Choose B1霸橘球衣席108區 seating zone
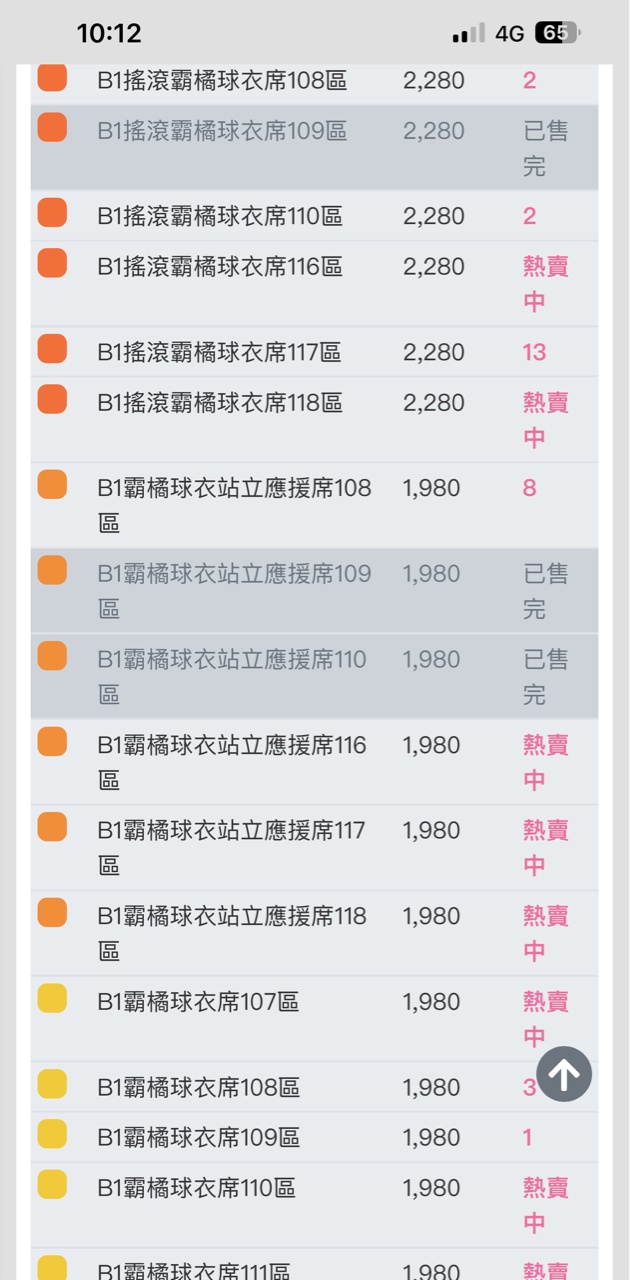This screenshot has height=1280, width=630. pos(199,1087)
